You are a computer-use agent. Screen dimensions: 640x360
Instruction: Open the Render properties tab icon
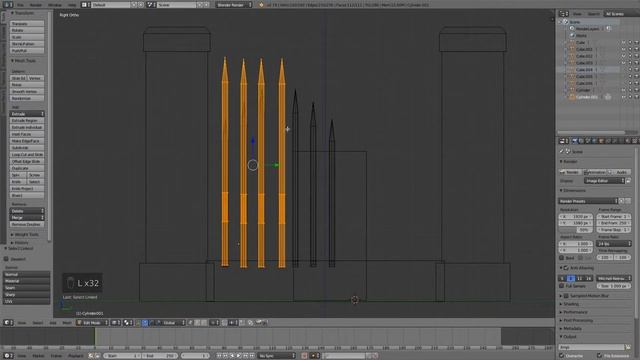click(575, 141)
